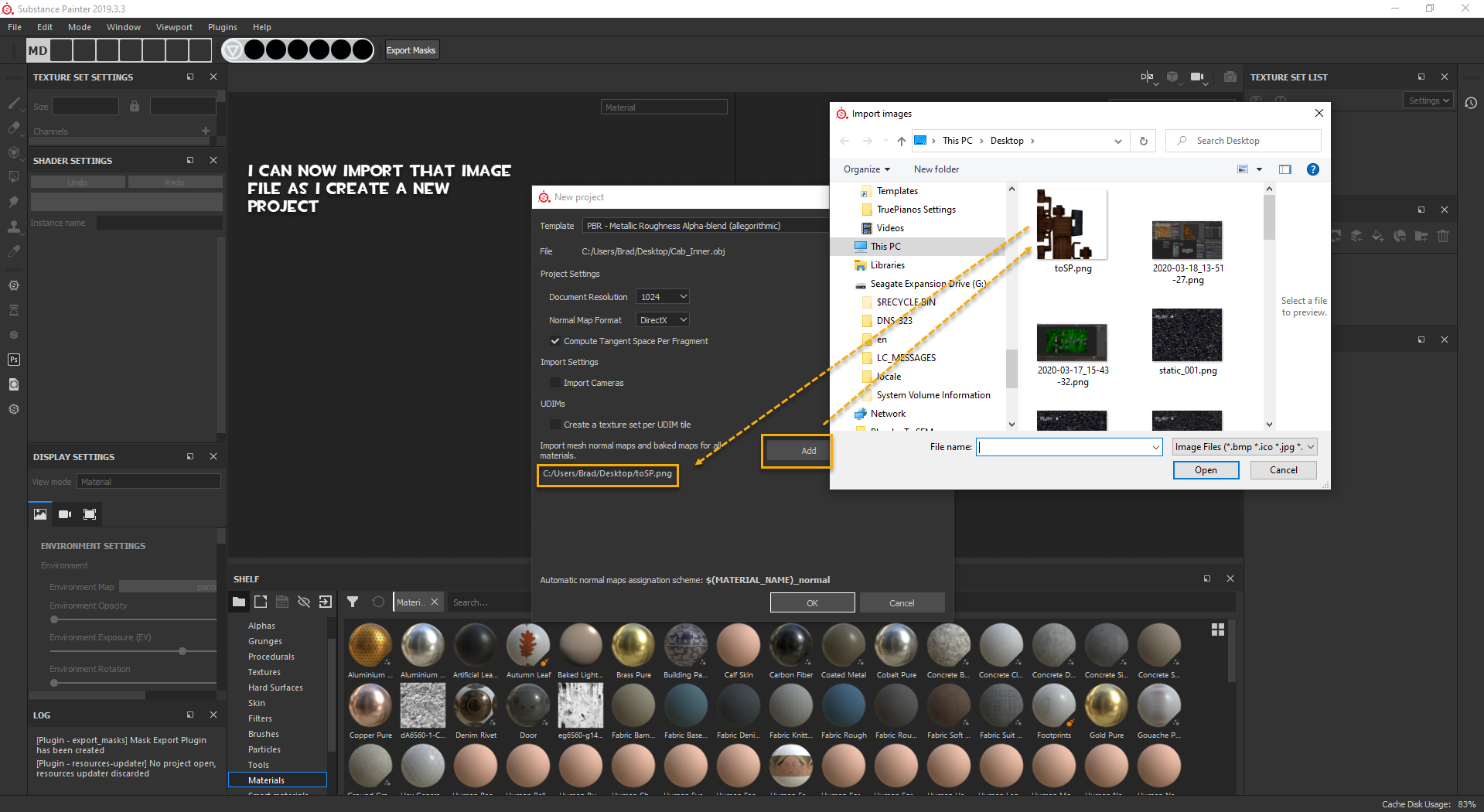Adjust the Environment Opacity slider
The image size is (1484, 812).
pos(133,619)
